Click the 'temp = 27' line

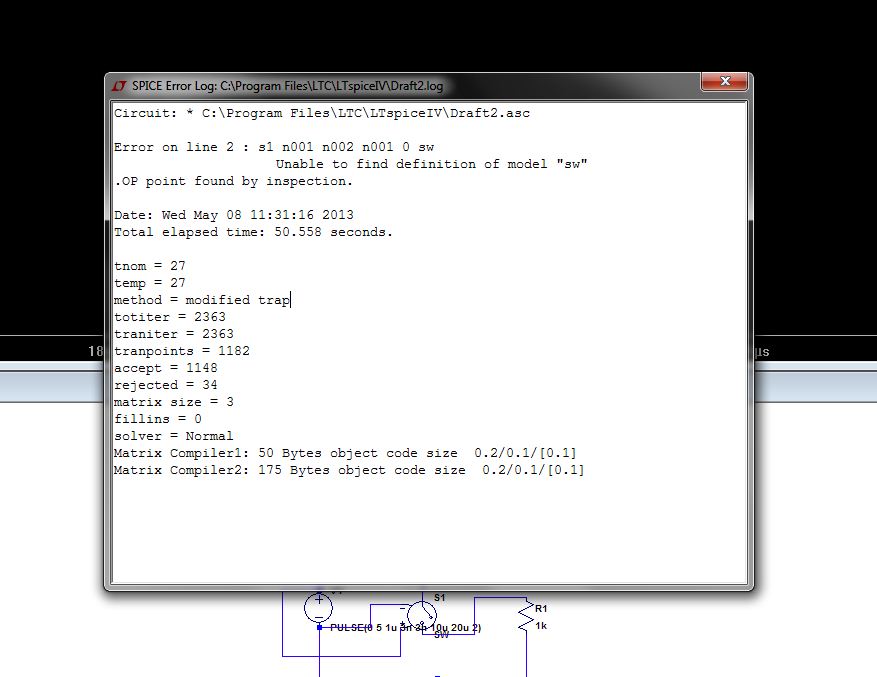(x=149, y=283)
